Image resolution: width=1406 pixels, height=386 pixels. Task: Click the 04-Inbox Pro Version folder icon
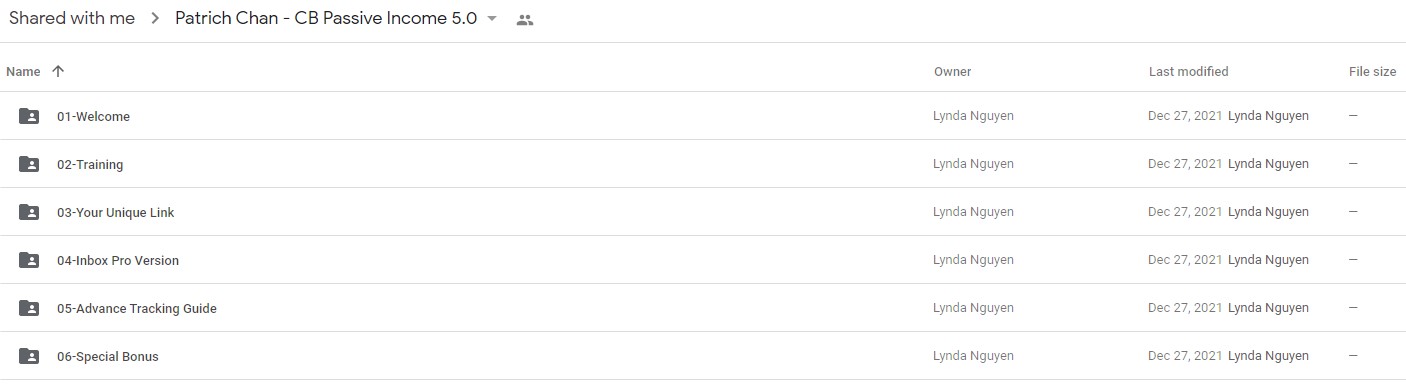[29, 261]
